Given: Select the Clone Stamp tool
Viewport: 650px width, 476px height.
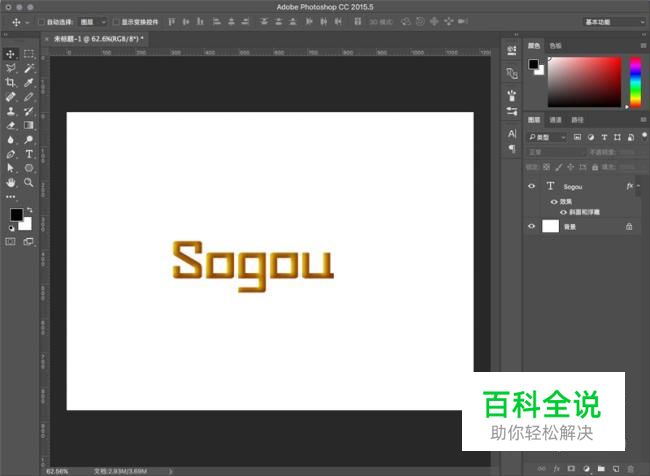Looking at the screenshot, I should [x=10, y=111].
